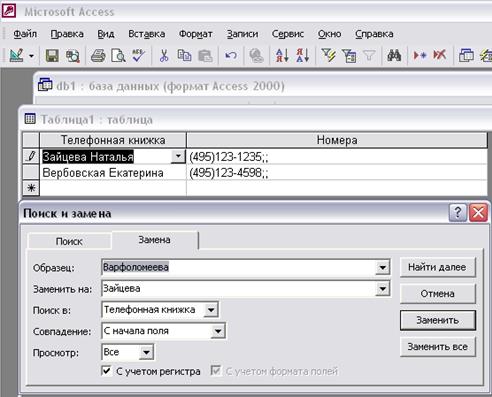
Task: Click the Copy toolbar icon
Action: point(184,56)
